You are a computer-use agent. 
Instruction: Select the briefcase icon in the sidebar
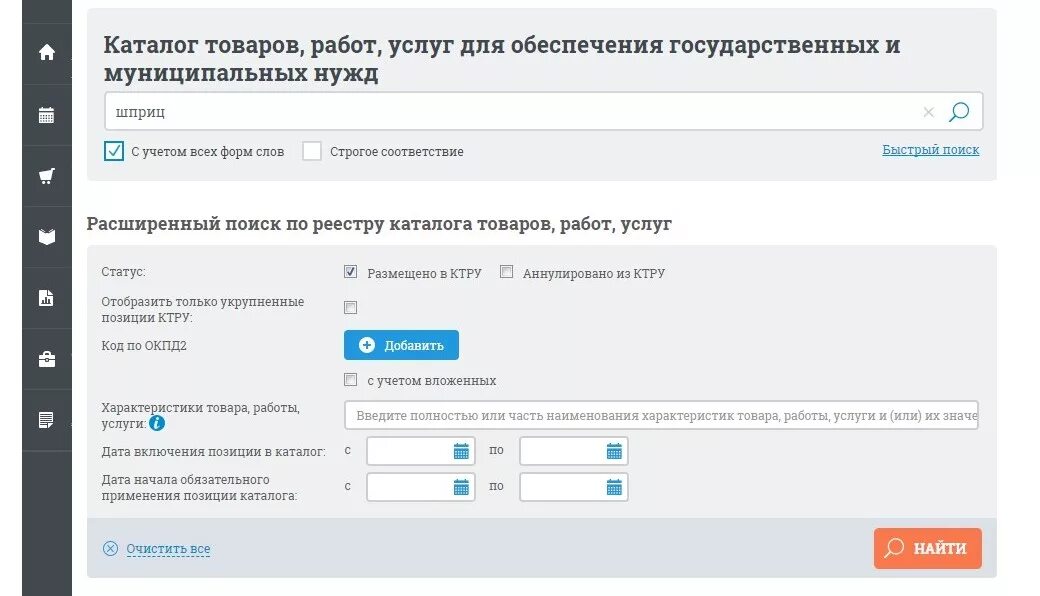(x=45, y=359)
